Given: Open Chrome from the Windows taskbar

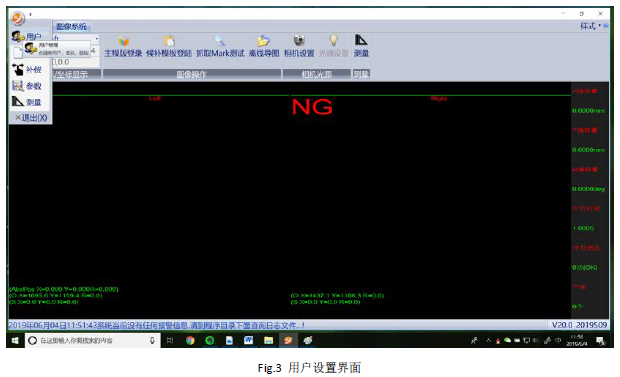Looking at the screenshot, I should [190, 341].
